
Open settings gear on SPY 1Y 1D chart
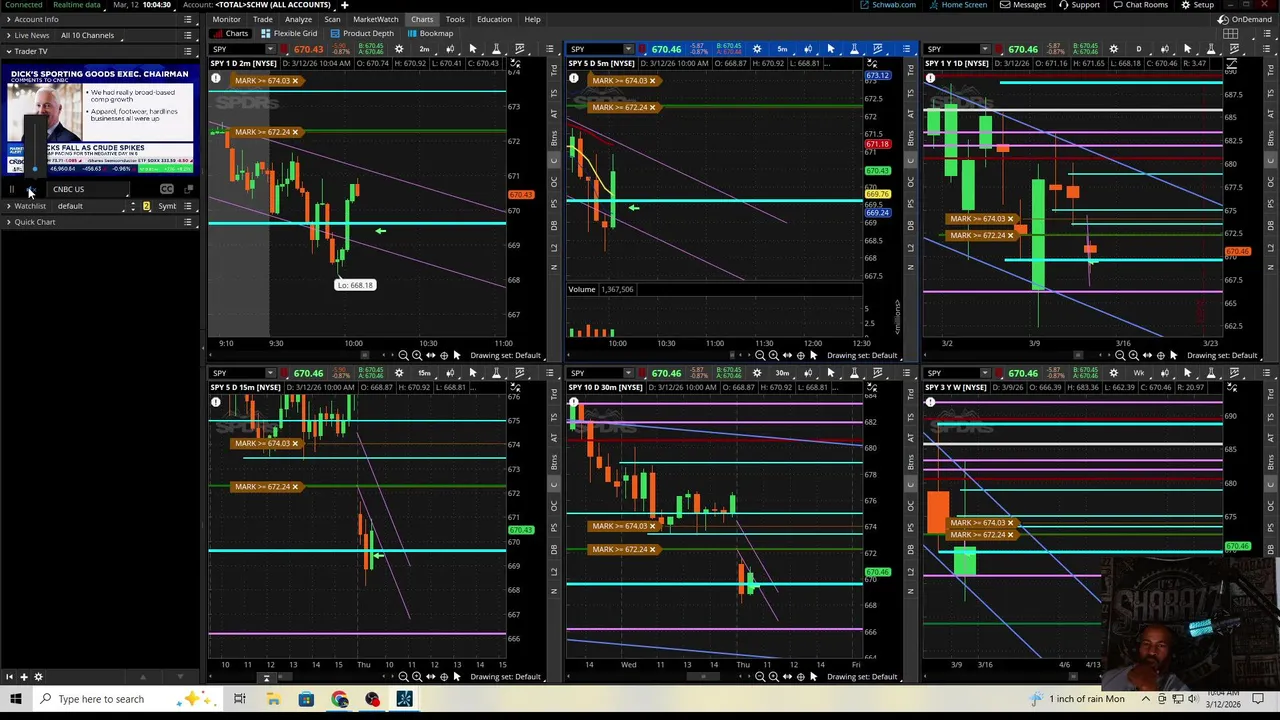pyautogui.click(x=1113, y=49)
